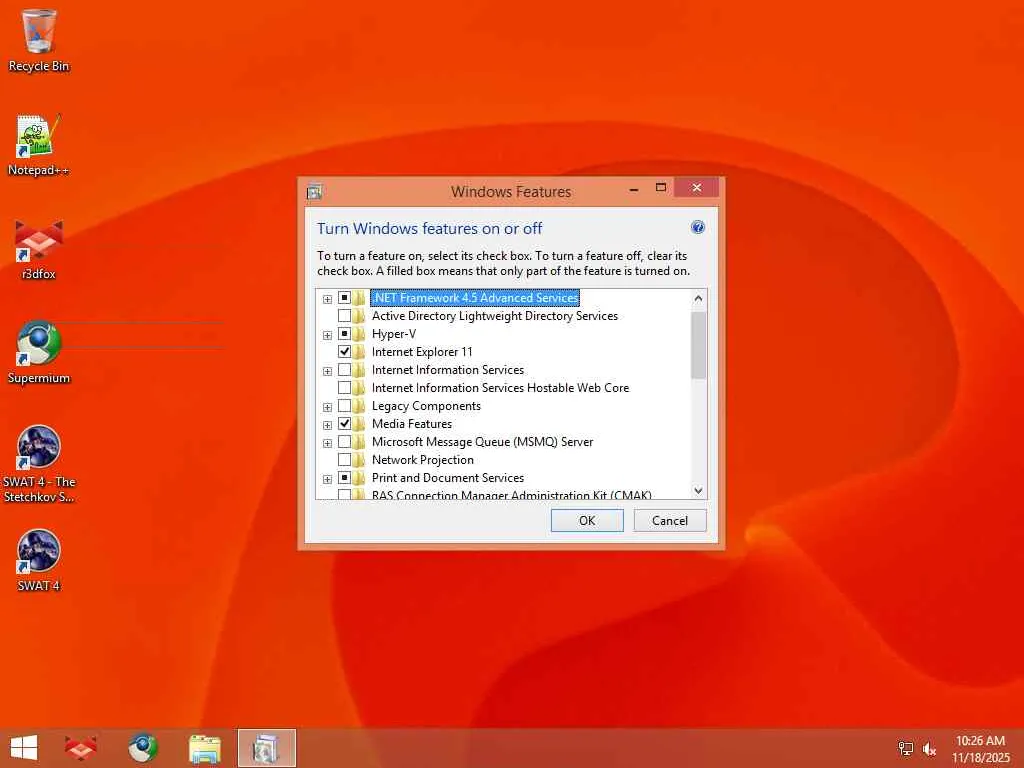
Task: Click OK to apply feature changes
Action: click(x=587, y=520)
